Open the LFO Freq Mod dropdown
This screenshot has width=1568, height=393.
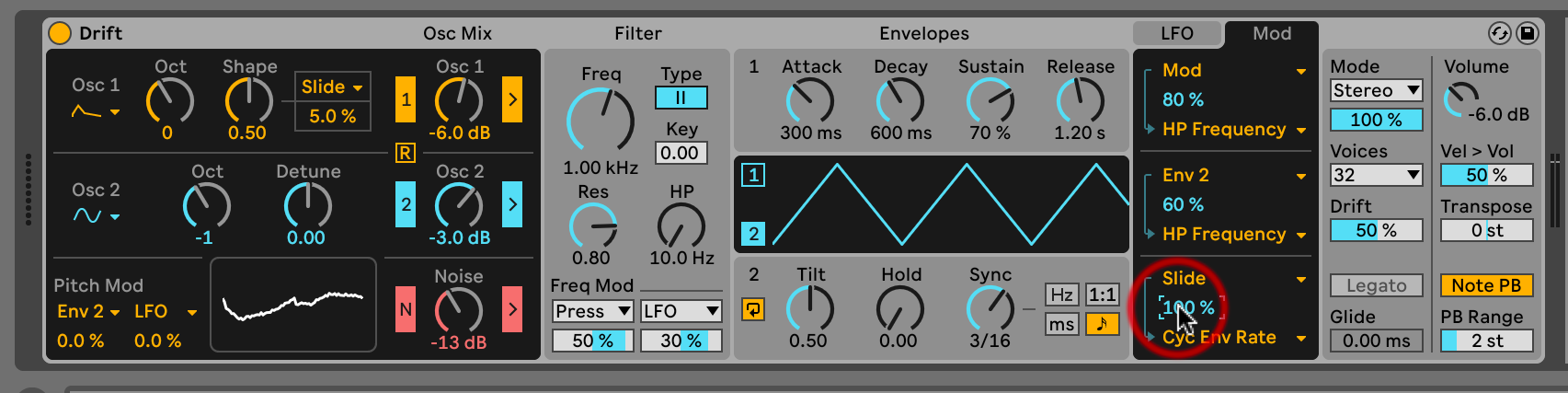pos(681,311)
